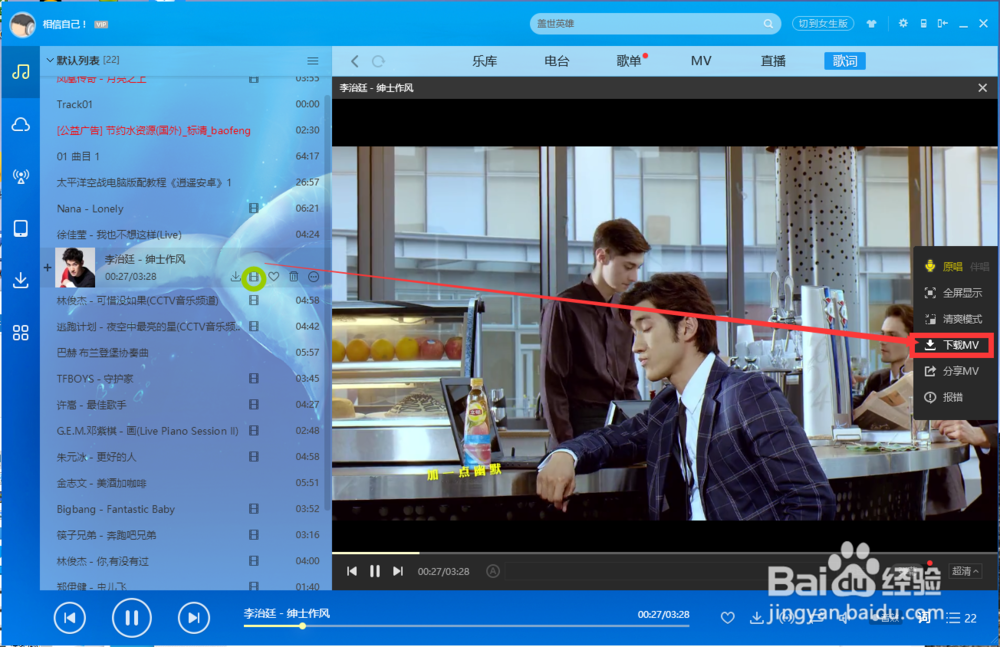Open the playlist hamburger menu
This screenshot has height=647, width=1000.
[x=312, y=61]
